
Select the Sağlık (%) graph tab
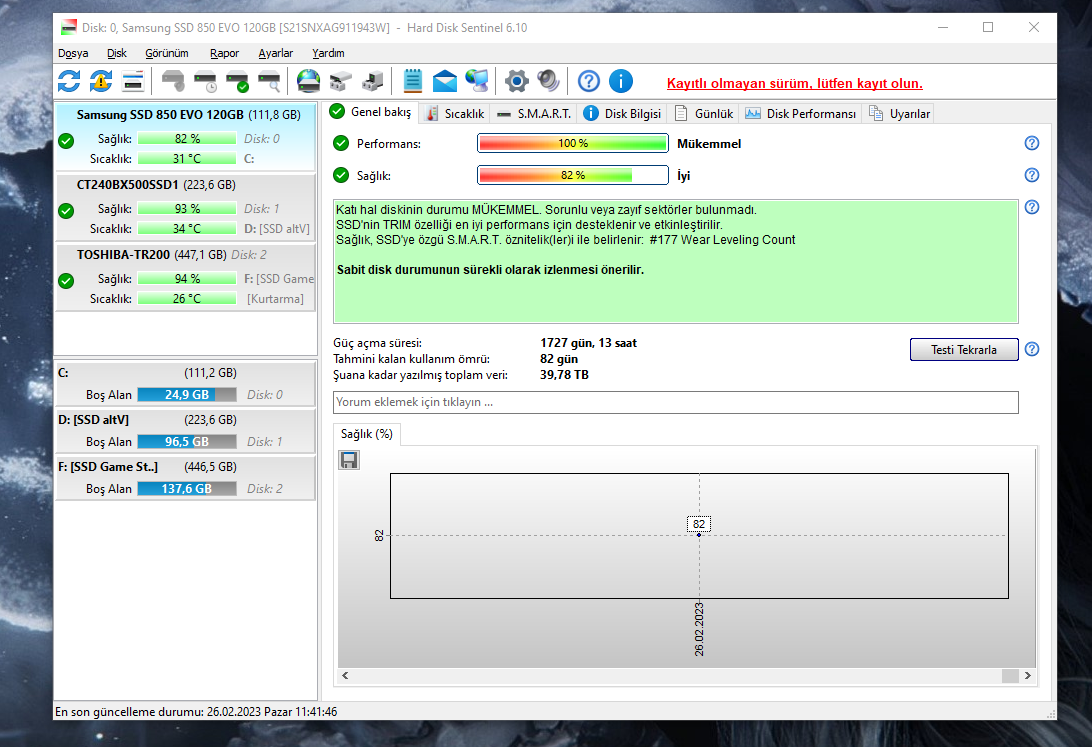[367, 434]
